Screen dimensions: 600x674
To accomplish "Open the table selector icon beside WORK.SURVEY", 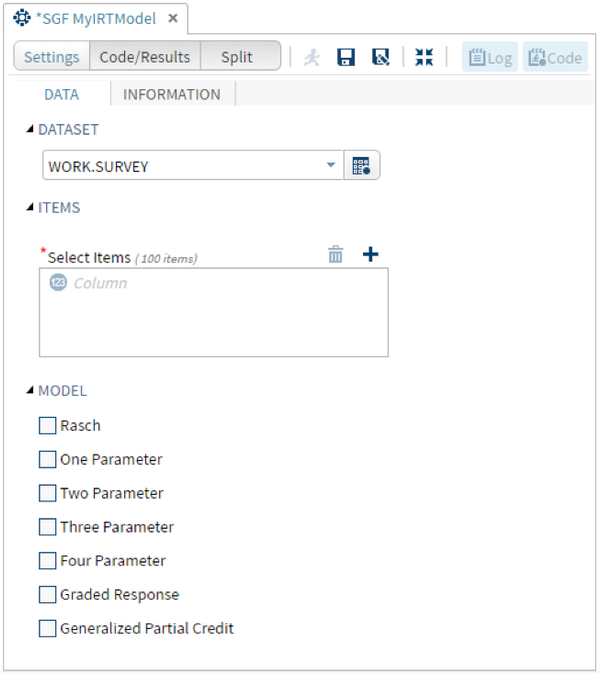I will coord(362,166).
